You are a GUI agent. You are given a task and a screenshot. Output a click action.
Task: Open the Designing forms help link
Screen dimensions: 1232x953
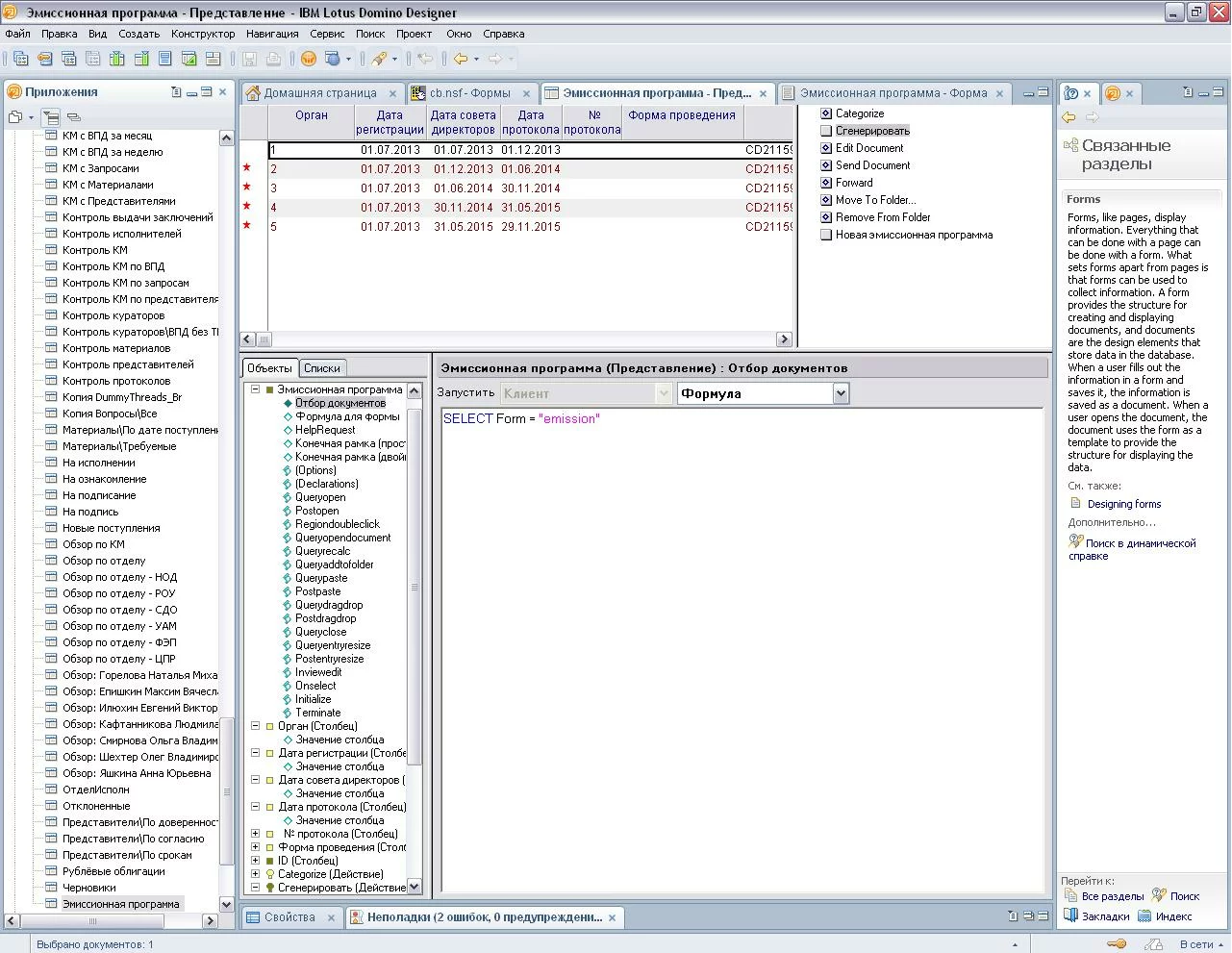tap(1123, 504)
